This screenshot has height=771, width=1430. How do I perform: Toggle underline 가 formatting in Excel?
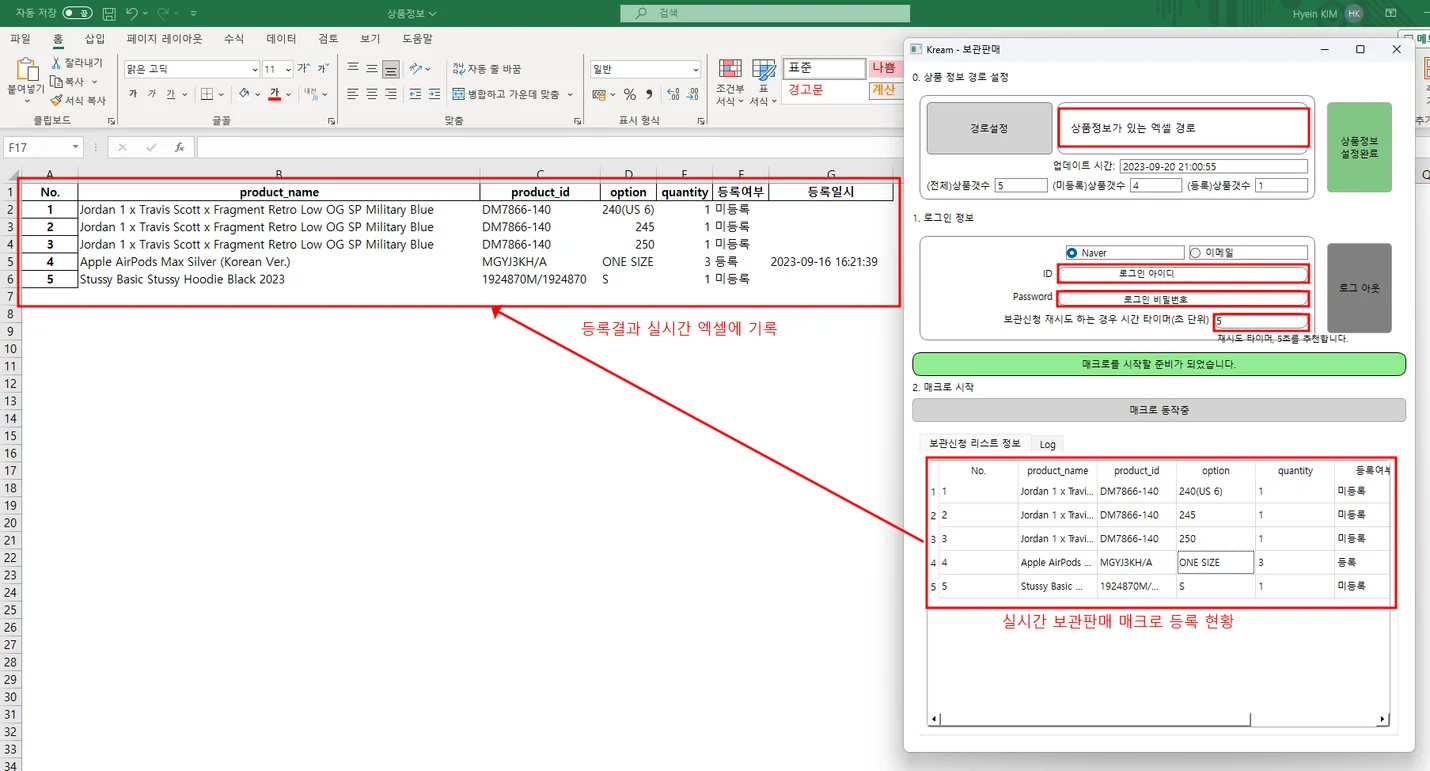(x=170, y=94)
